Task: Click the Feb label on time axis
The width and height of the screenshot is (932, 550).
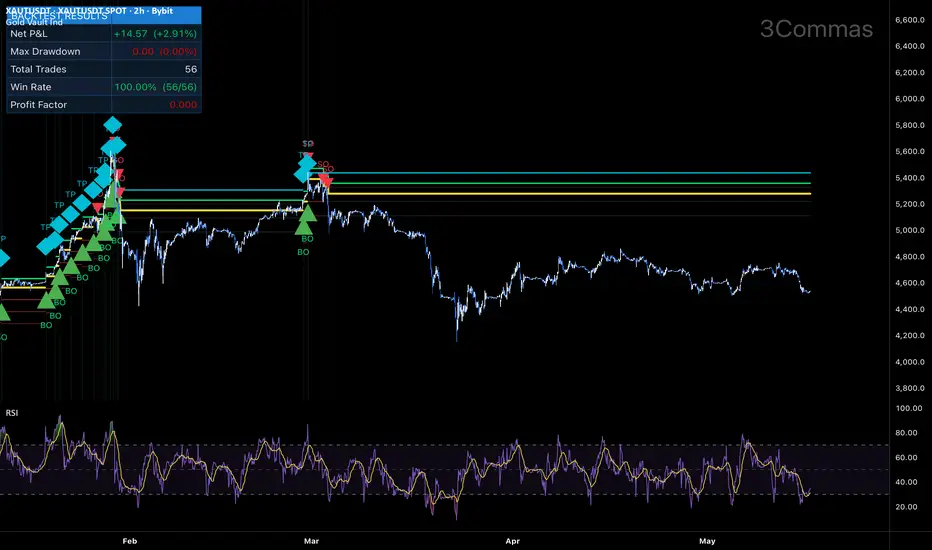Action: click(x=130, y=541)
